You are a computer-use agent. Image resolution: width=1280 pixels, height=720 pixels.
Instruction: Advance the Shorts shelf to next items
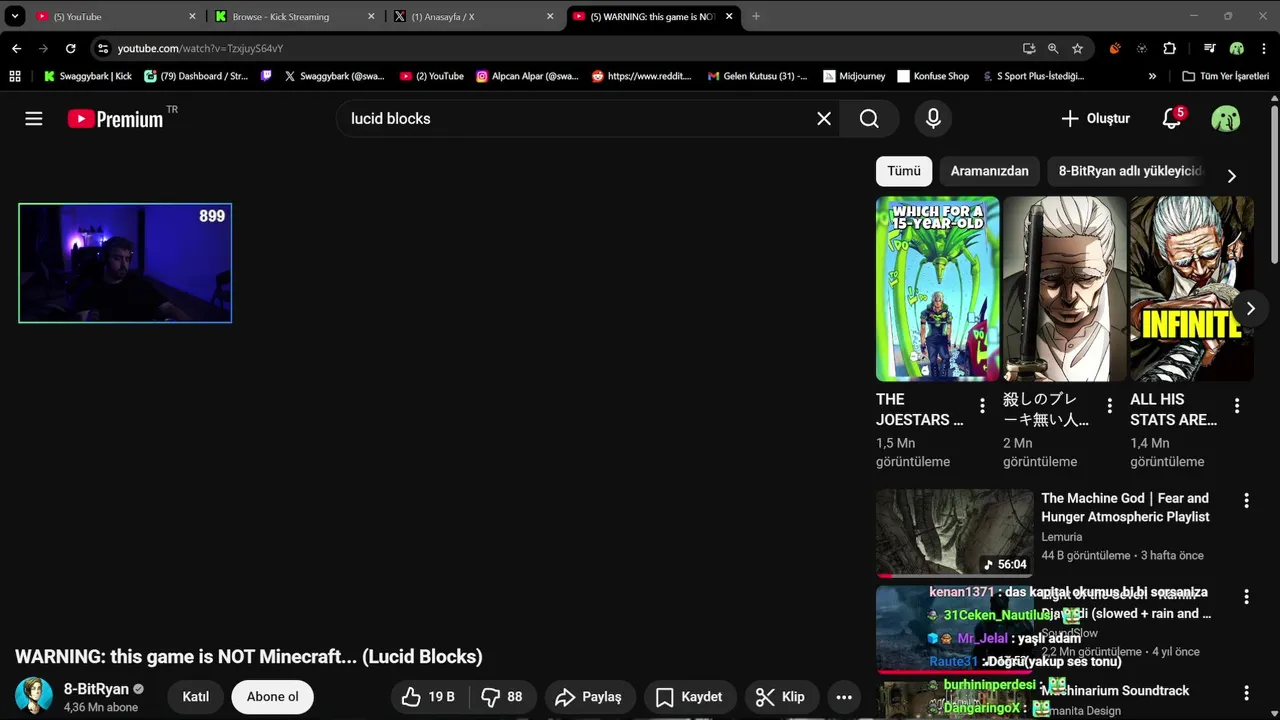click(1250, 308)
